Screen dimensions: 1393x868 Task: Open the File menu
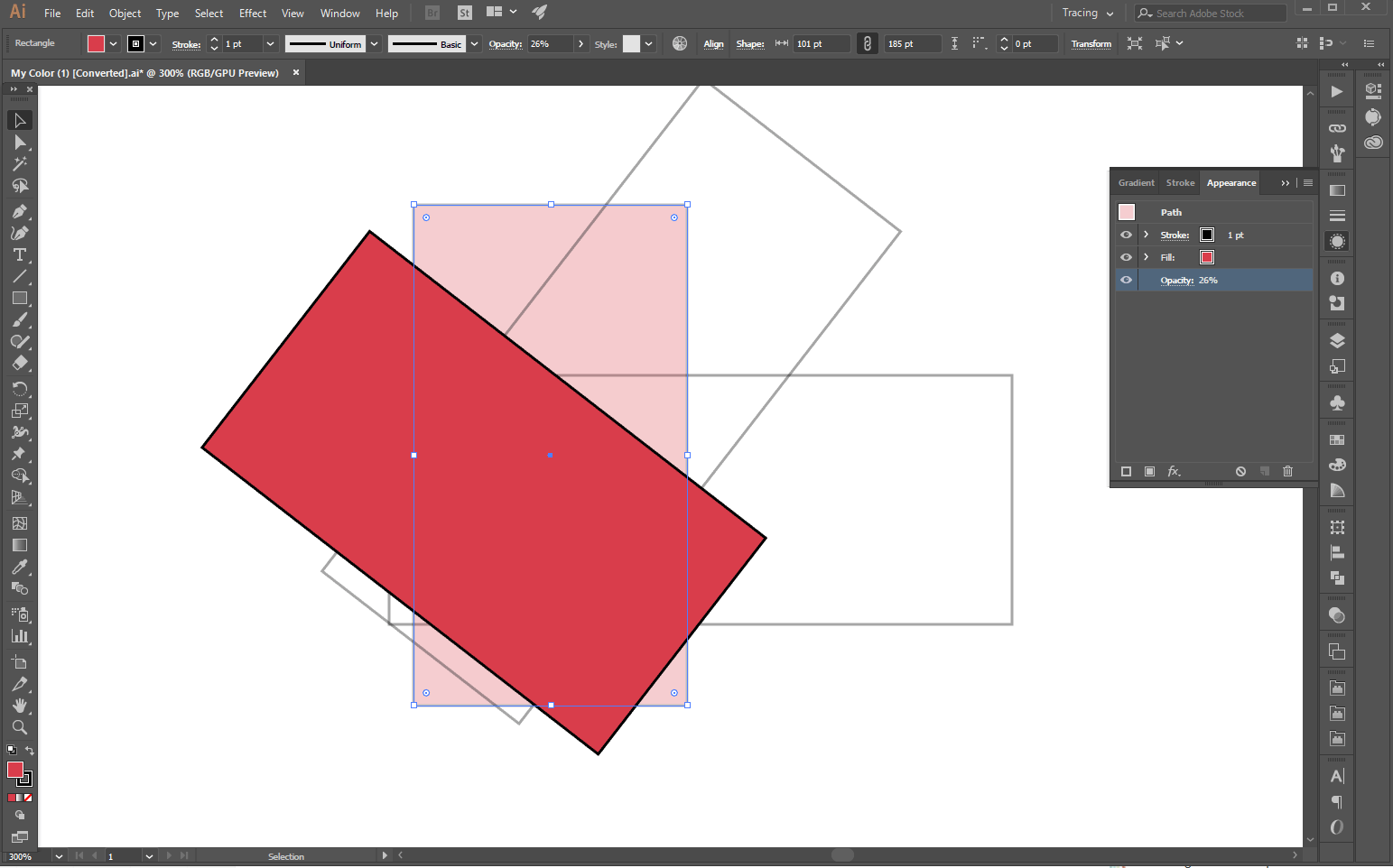(52, 13)
